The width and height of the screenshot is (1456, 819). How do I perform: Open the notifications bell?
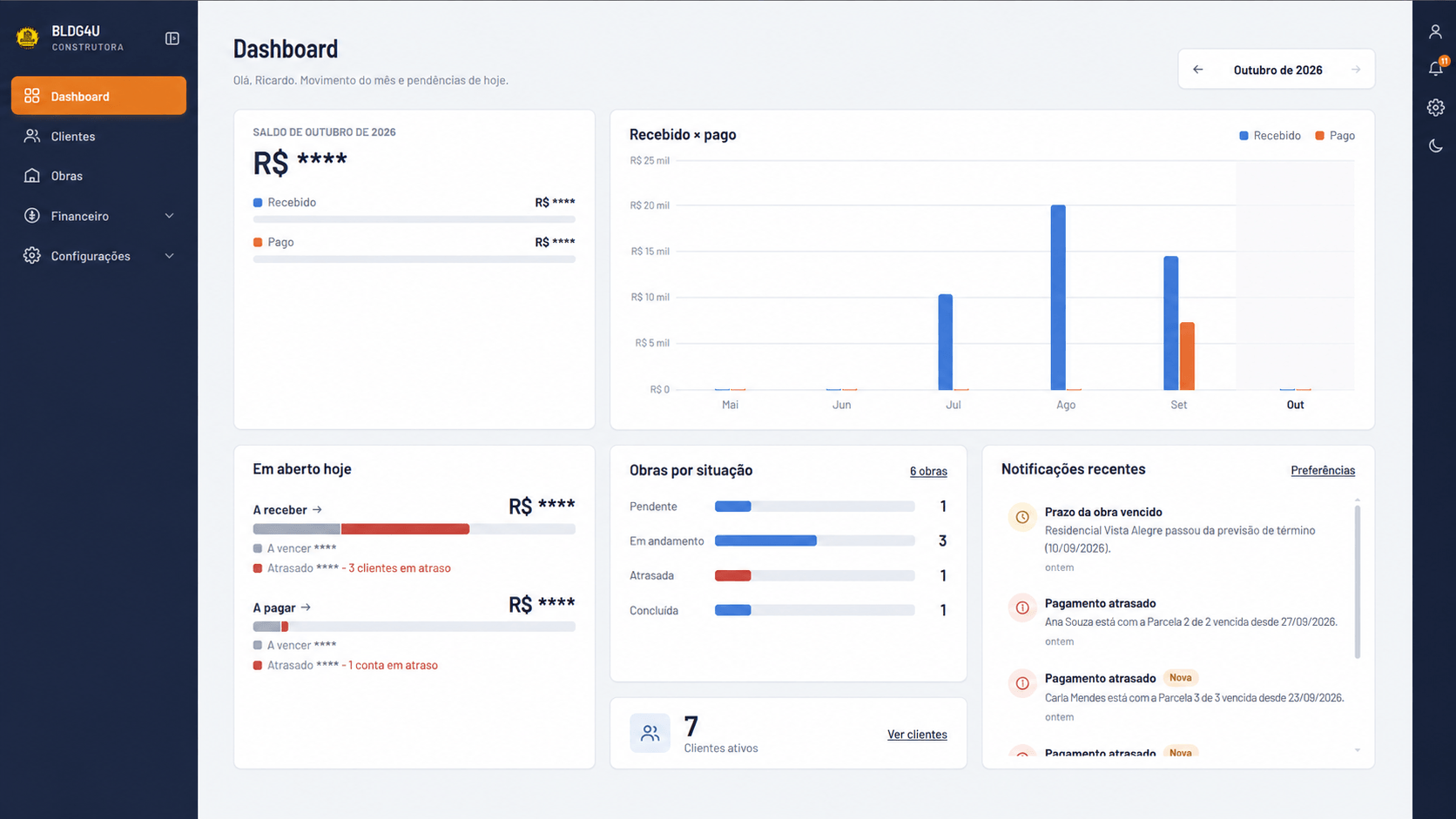[1435, 69]
